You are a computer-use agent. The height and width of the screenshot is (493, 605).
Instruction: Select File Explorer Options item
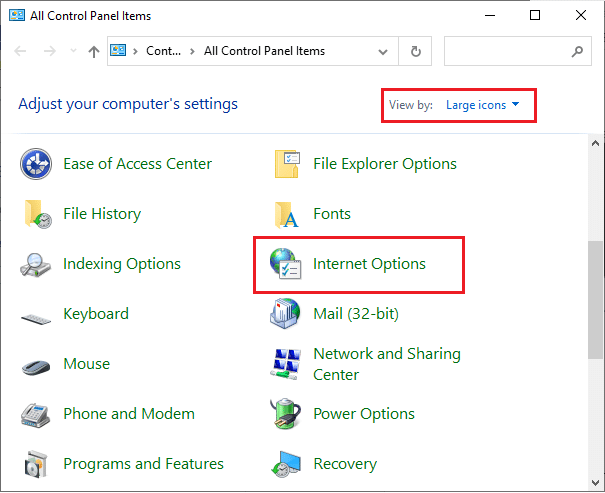[384, 164]
